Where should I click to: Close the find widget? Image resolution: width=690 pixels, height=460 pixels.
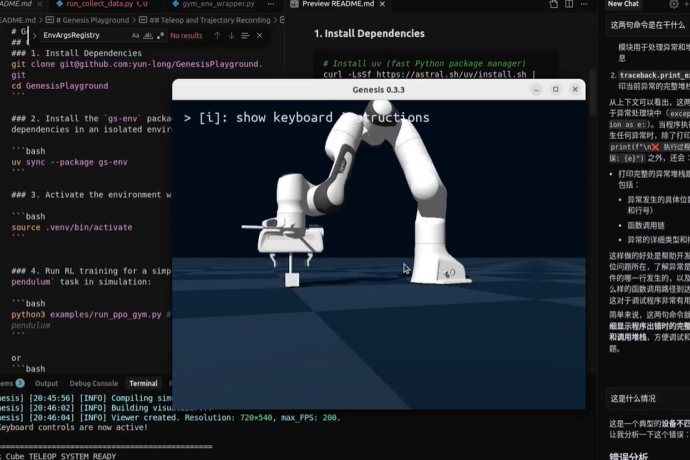pos(260,36)
